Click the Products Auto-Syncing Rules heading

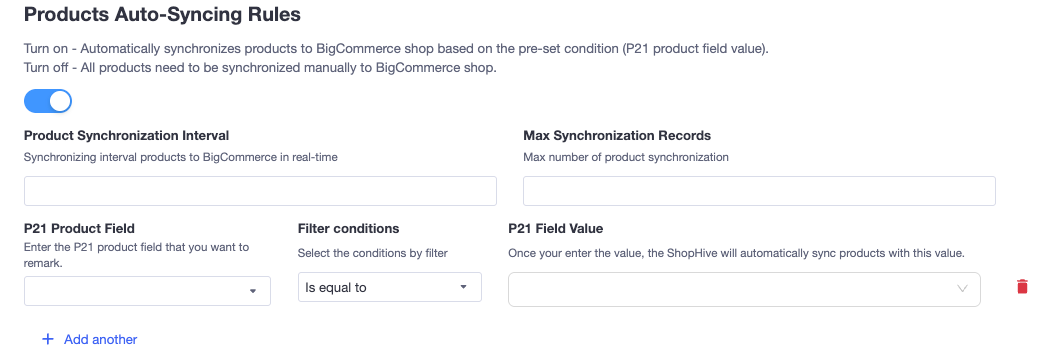tap(163, 14)
